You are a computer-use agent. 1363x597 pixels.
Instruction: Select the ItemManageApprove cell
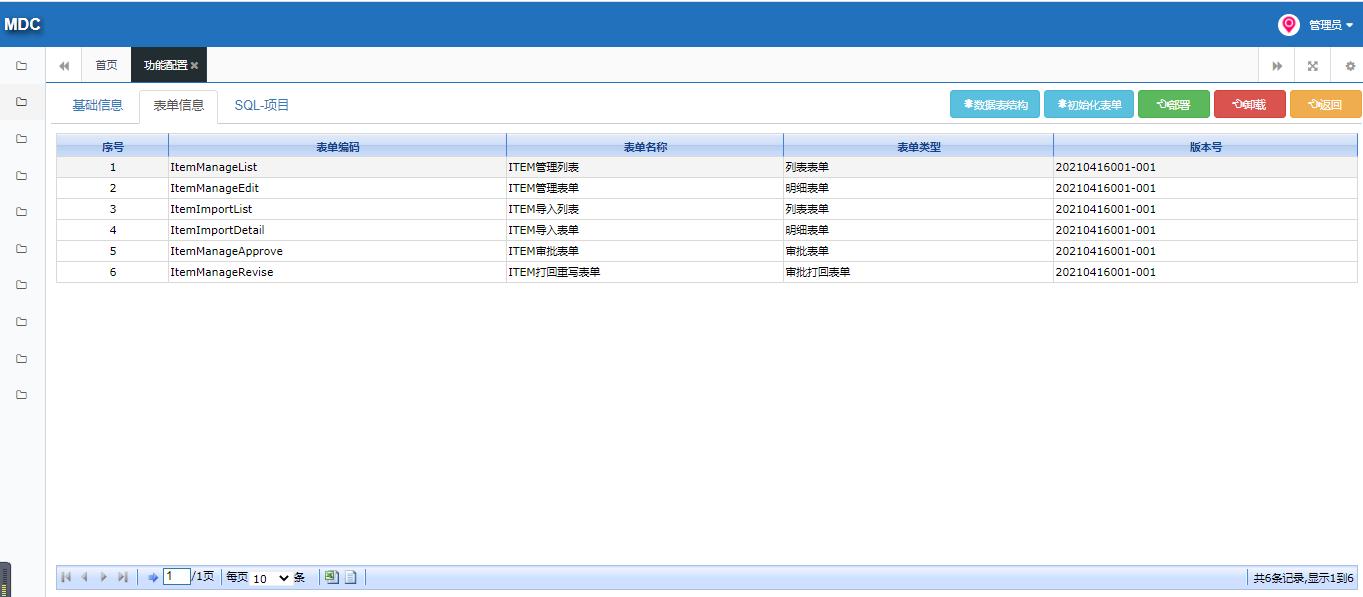click(x=338, y=251)
